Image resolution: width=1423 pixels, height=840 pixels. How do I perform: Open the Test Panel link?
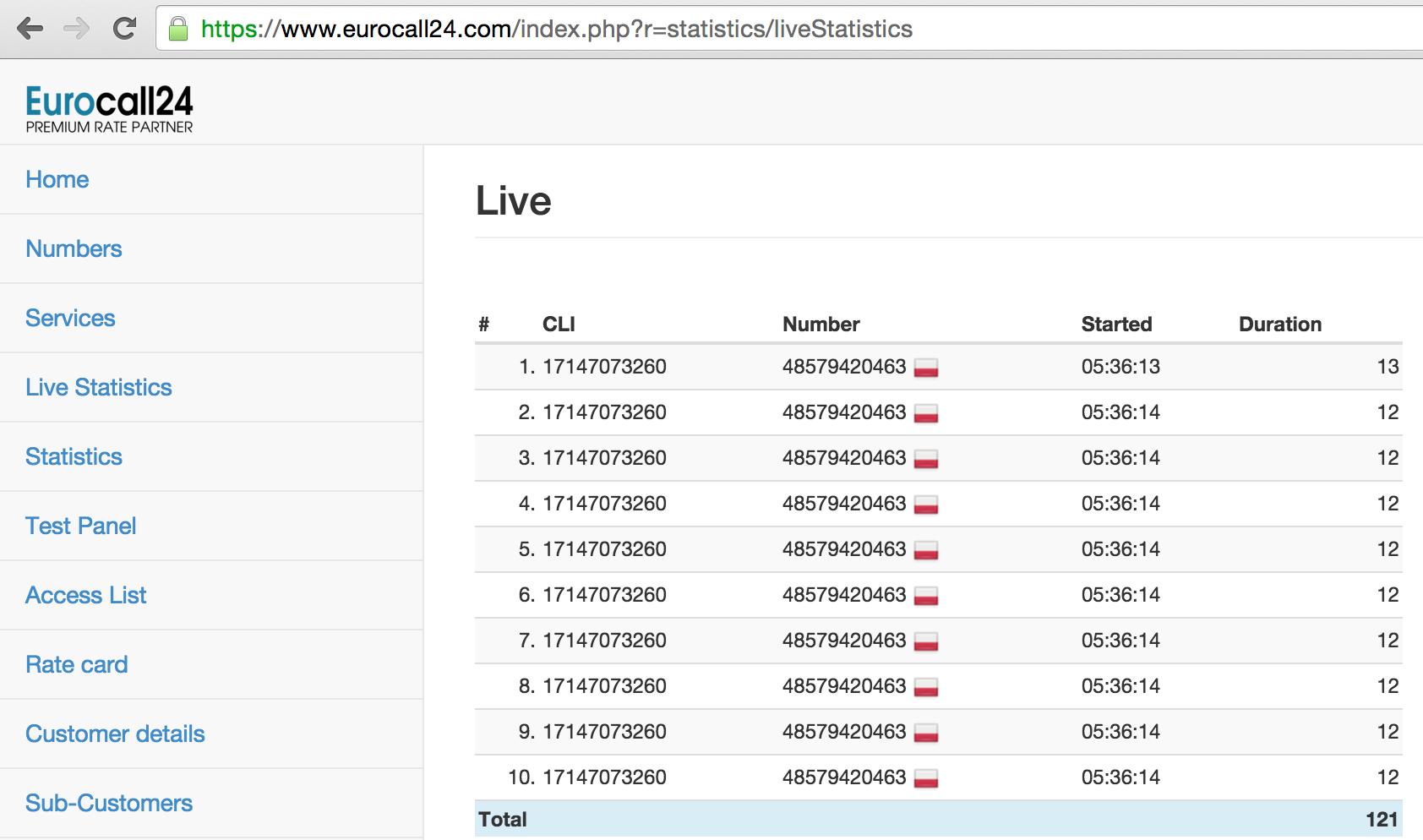[x=80, y=526]
